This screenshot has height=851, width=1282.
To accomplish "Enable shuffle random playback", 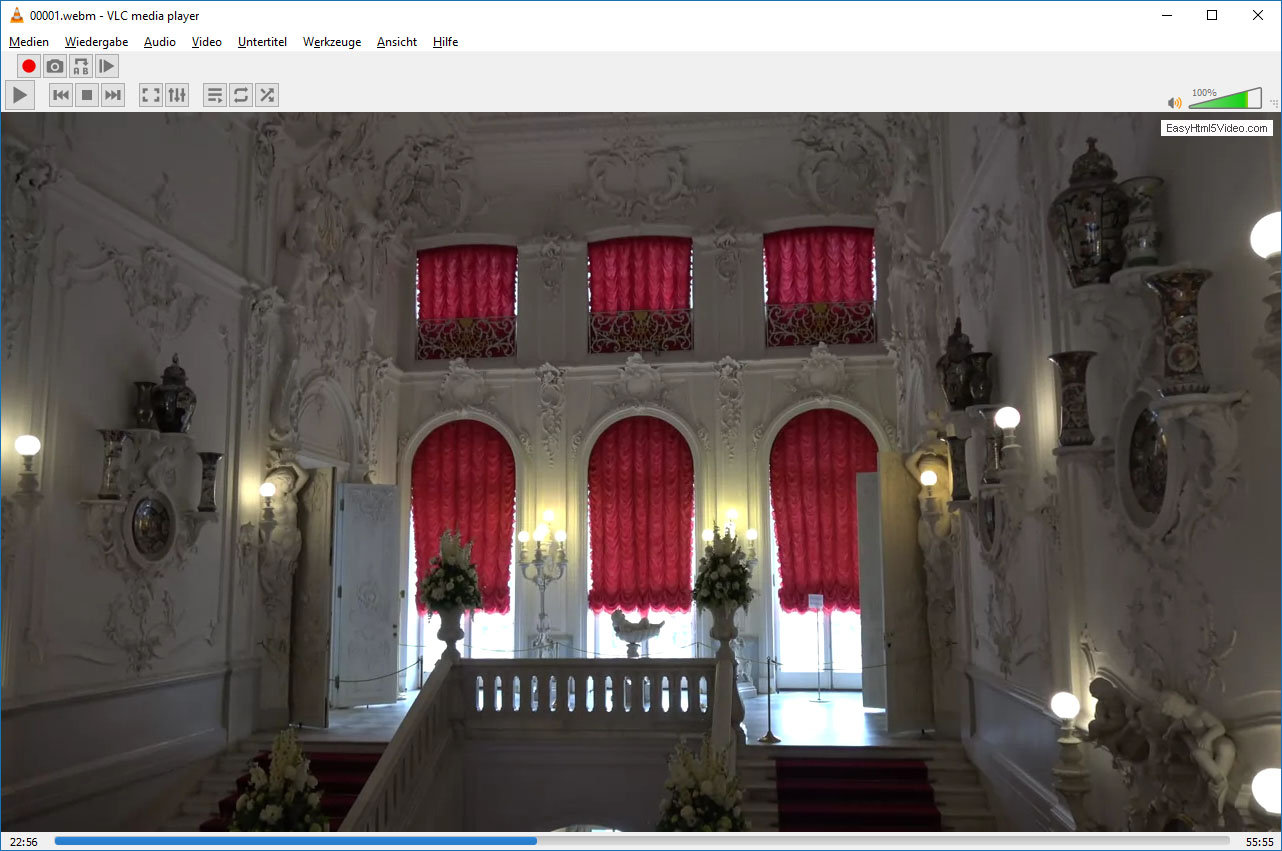I will pos(267,95).
